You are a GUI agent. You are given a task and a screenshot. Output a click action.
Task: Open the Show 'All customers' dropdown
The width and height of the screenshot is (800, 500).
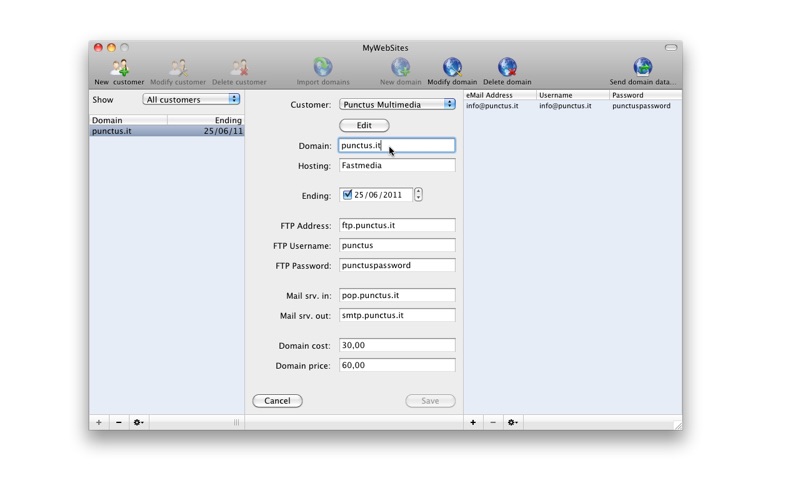click(x=191, y=100)
